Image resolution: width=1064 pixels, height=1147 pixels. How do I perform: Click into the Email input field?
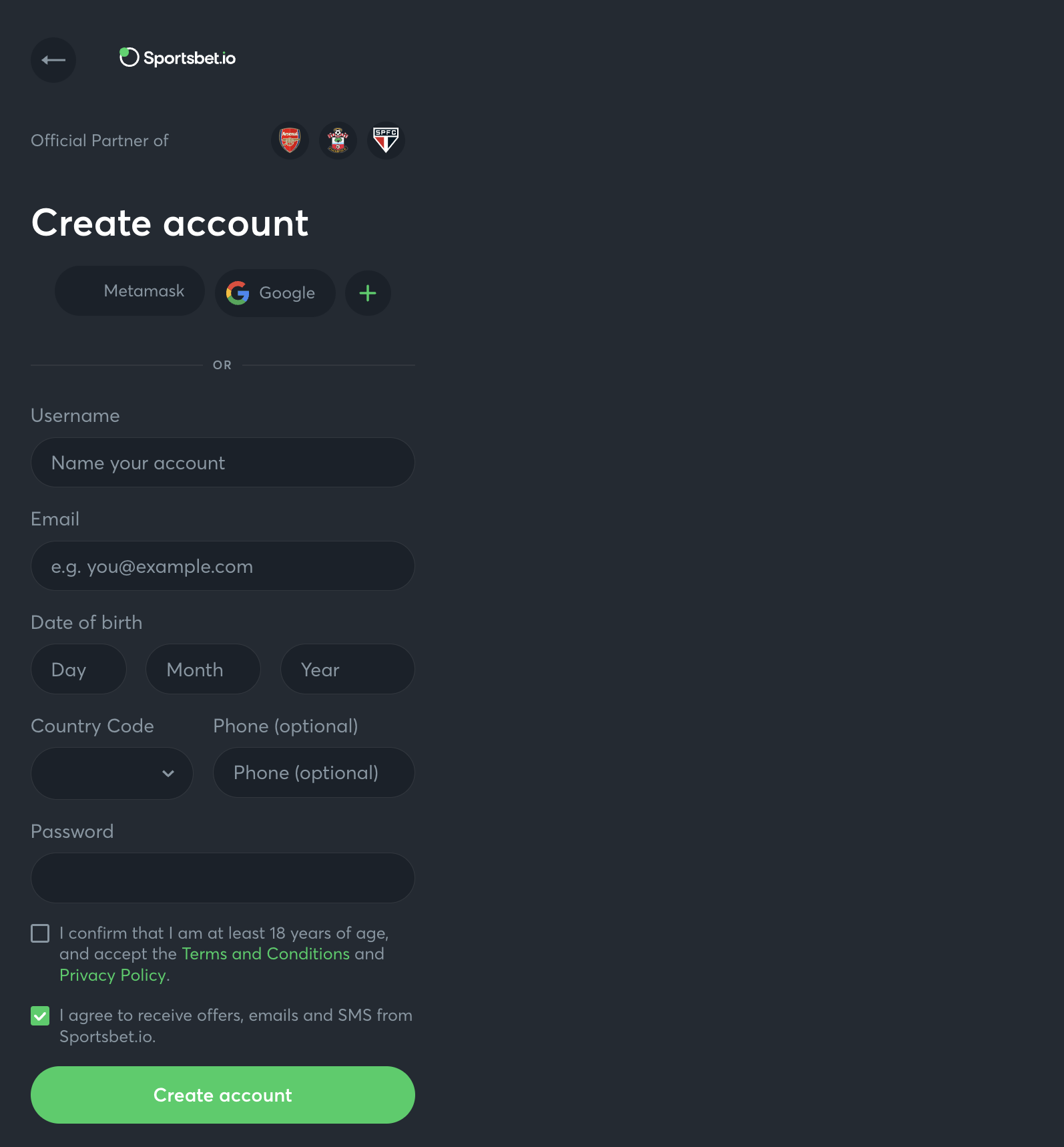click(223, 566)
